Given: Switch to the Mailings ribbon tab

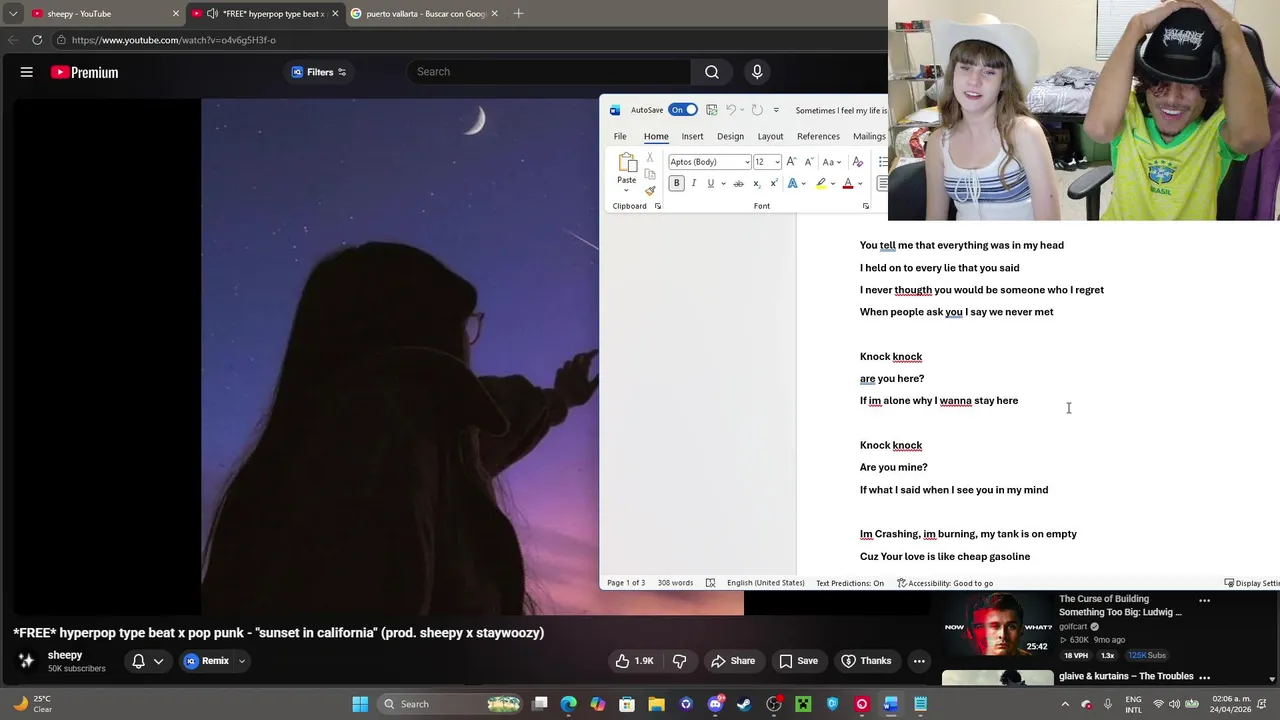Looking at the screenshot, I should (x=869, y=136).
